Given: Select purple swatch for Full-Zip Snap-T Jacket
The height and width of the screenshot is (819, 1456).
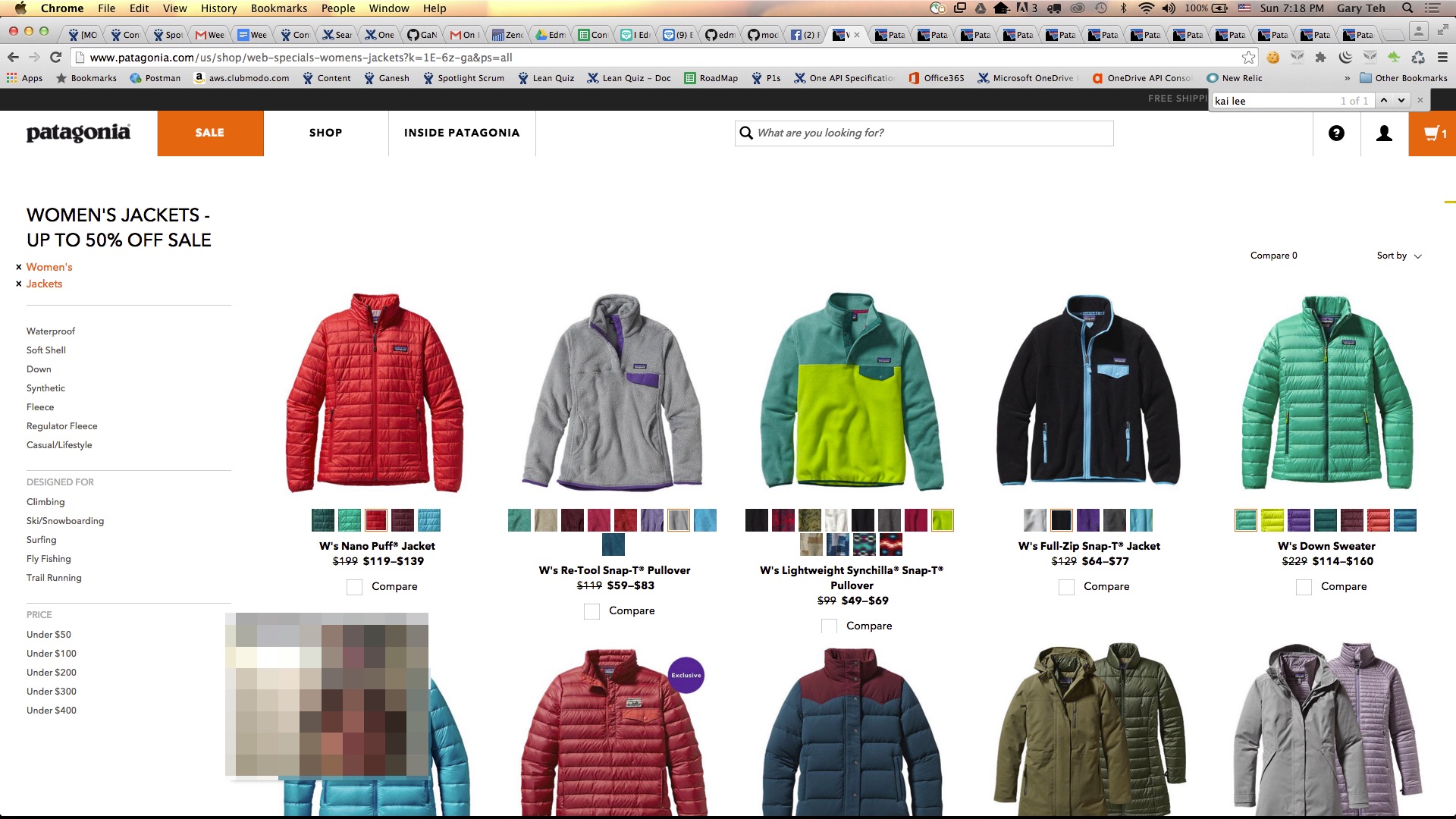Looking at the screenshot, I should point(1088,520).
